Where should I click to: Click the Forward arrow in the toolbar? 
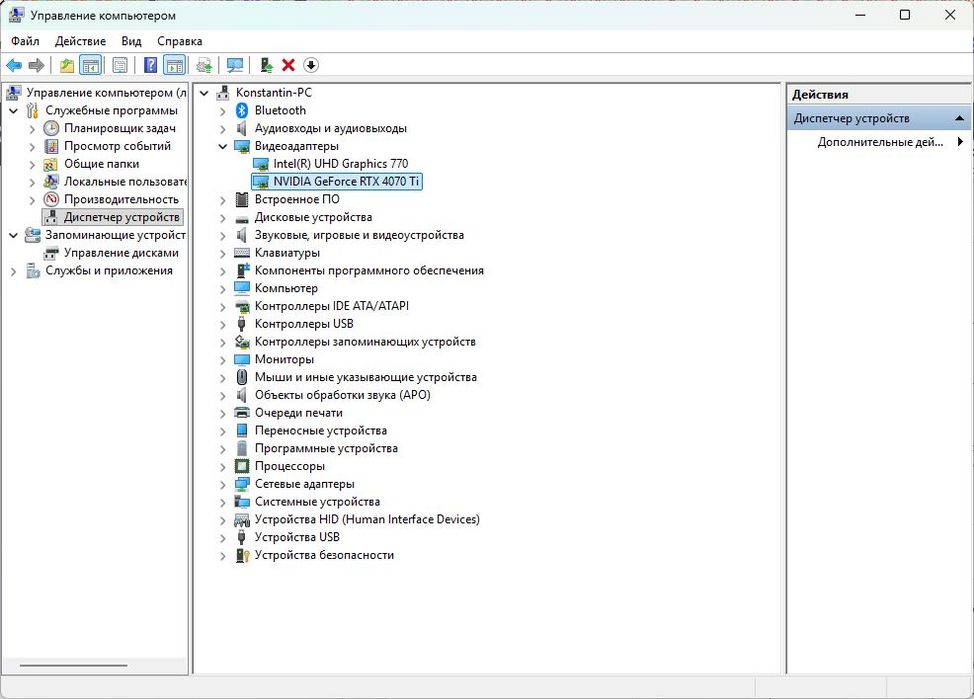[x=37, y=65]
